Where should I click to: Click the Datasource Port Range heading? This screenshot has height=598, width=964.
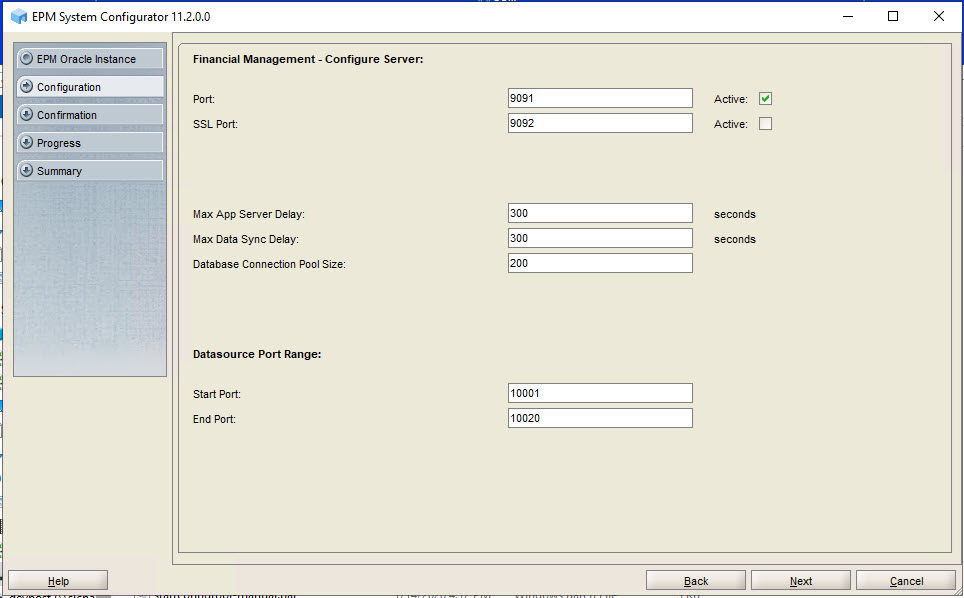pyautogui.click(x=257, y=355)
